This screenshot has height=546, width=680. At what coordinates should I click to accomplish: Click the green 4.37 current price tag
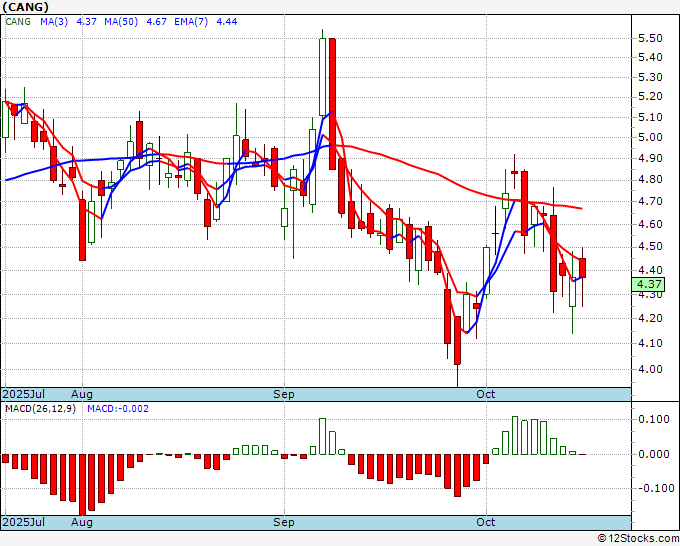point(648,284)
